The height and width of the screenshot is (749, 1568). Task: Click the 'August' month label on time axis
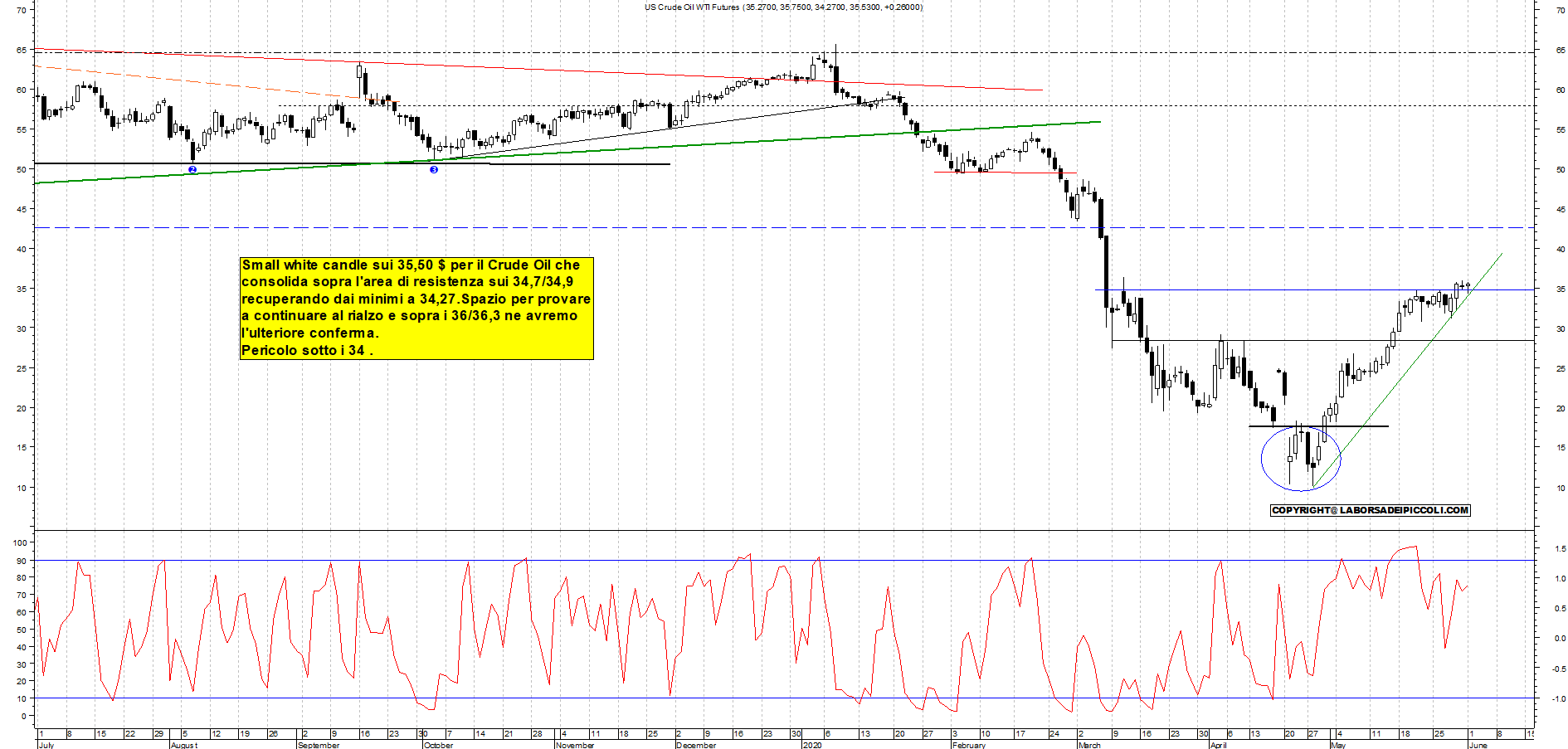click(183, 745)
